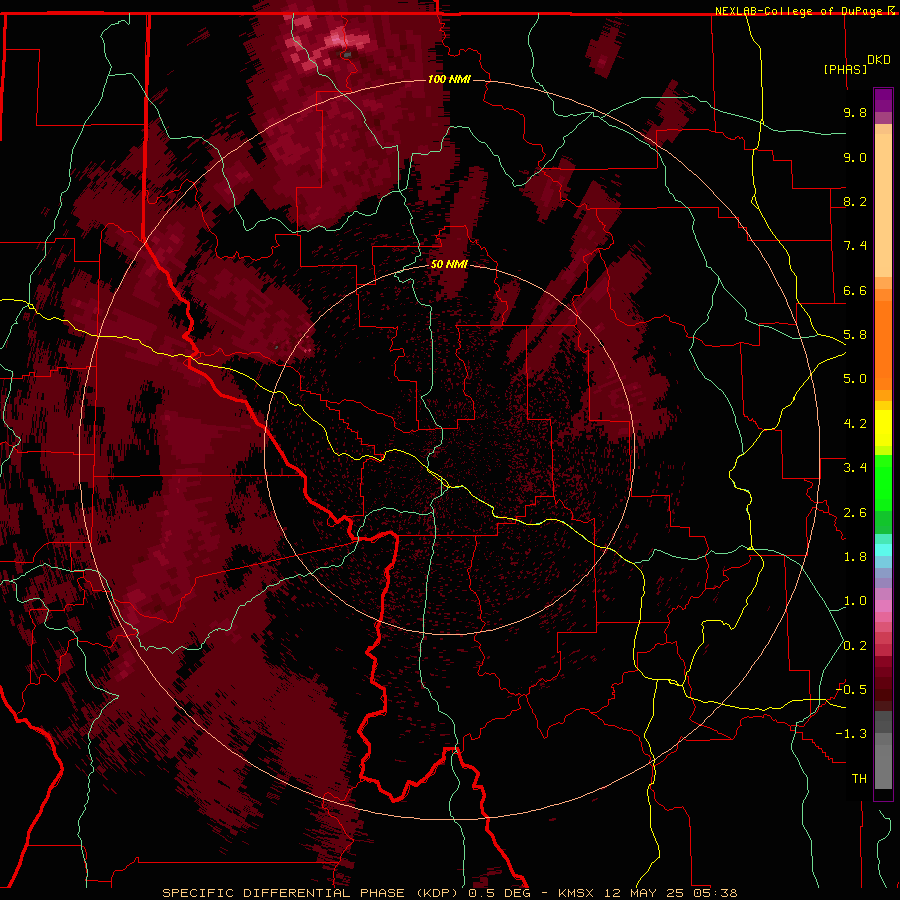The height and width of the screenshot is (900, 900).
Task: Click the KMSX radar site identifier
Action: point(578,893)
